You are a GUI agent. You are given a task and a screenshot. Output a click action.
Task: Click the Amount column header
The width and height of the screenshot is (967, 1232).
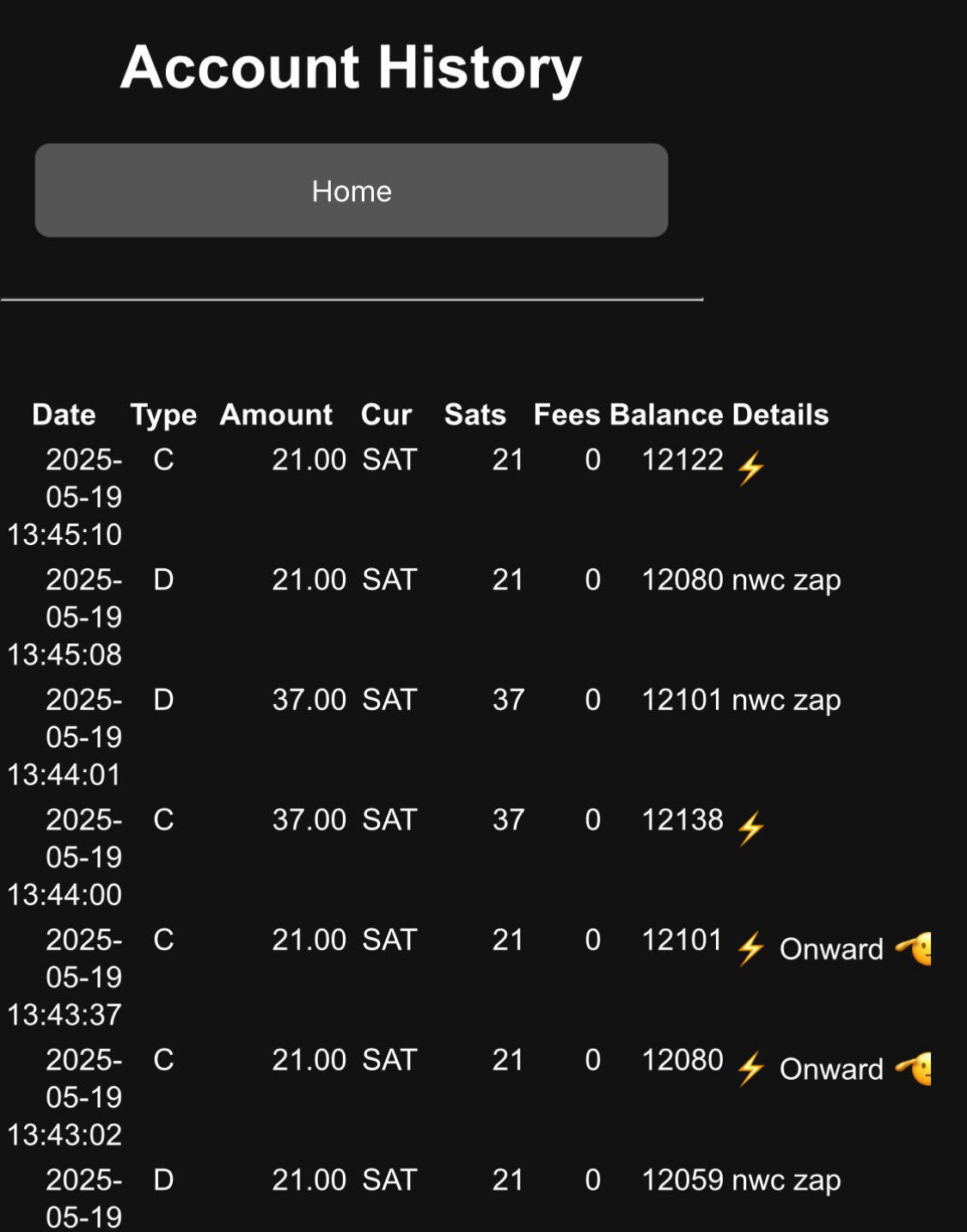click(276, 414)
